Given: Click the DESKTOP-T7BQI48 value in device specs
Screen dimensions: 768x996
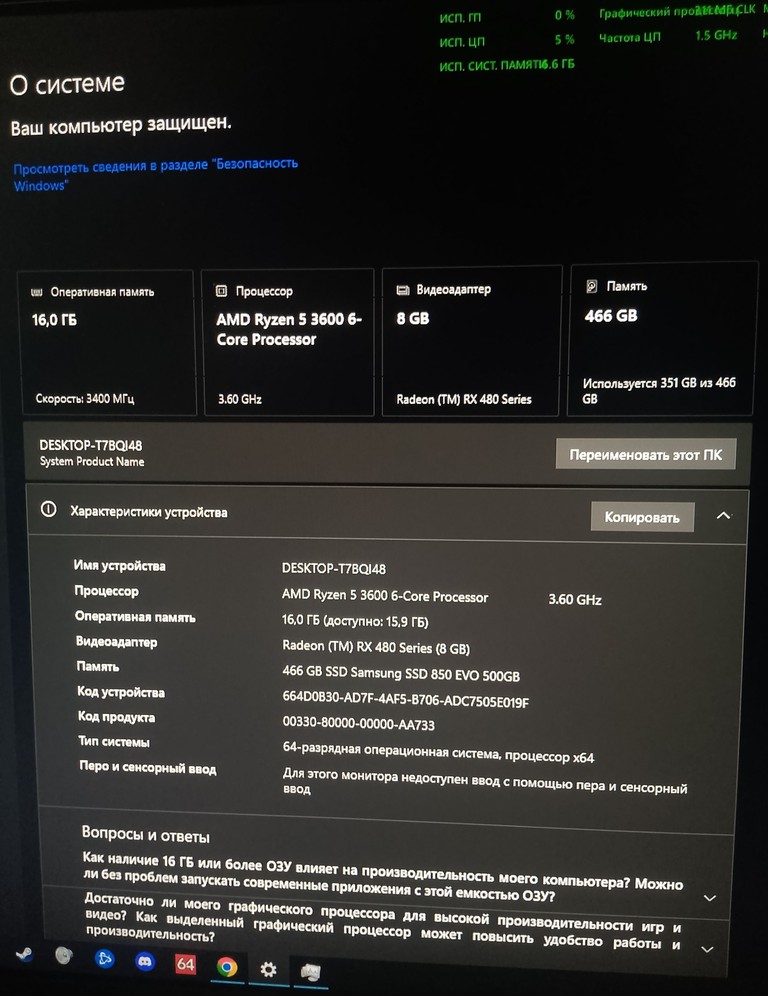Looking at the screenshot, I should 333,569.
